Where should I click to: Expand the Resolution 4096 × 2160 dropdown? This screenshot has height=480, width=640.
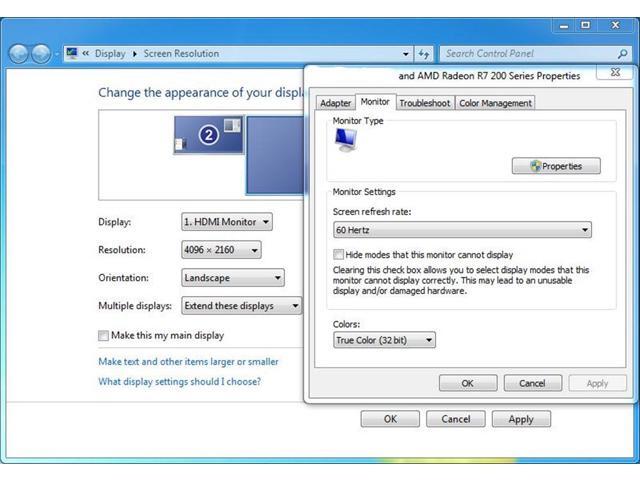pyautogui.click(x=221, y=250)
